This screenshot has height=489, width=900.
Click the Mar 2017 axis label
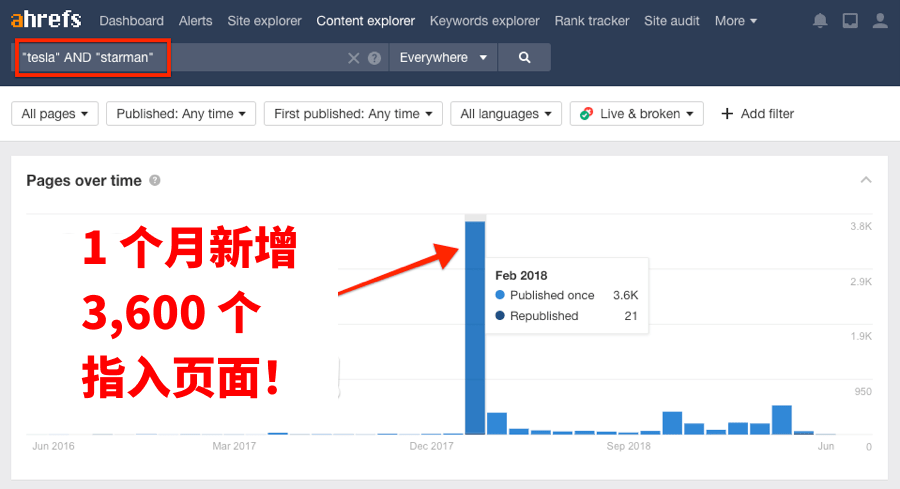[234, 446]
